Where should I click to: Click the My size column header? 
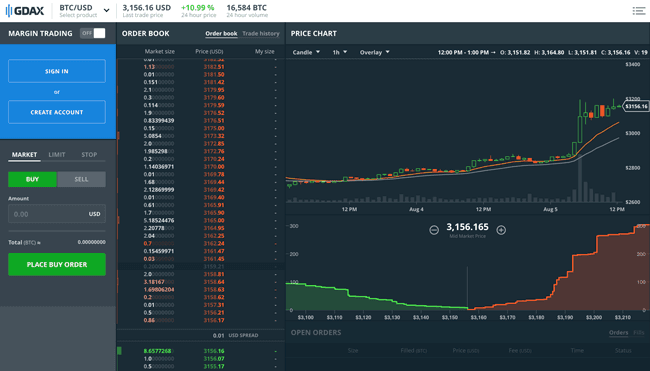click(264, 51)
